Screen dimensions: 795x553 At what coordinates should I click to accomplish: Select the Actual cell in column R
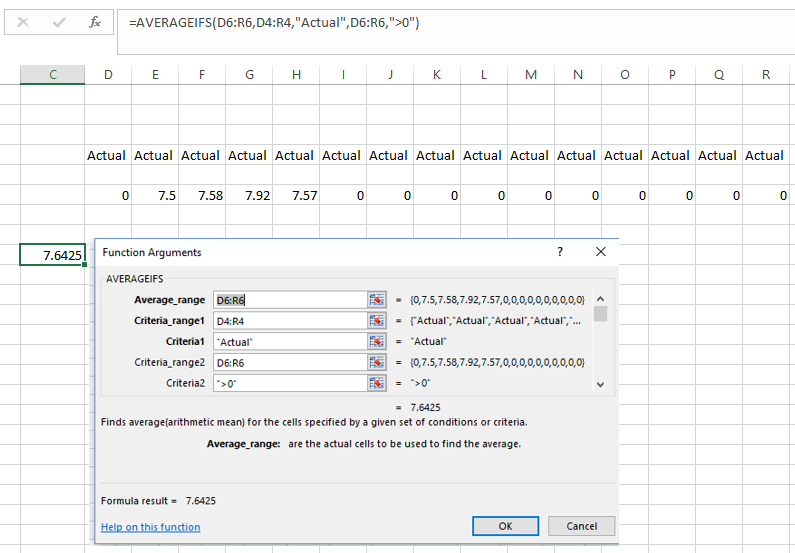pyautogui.click(x=766, y=155)
